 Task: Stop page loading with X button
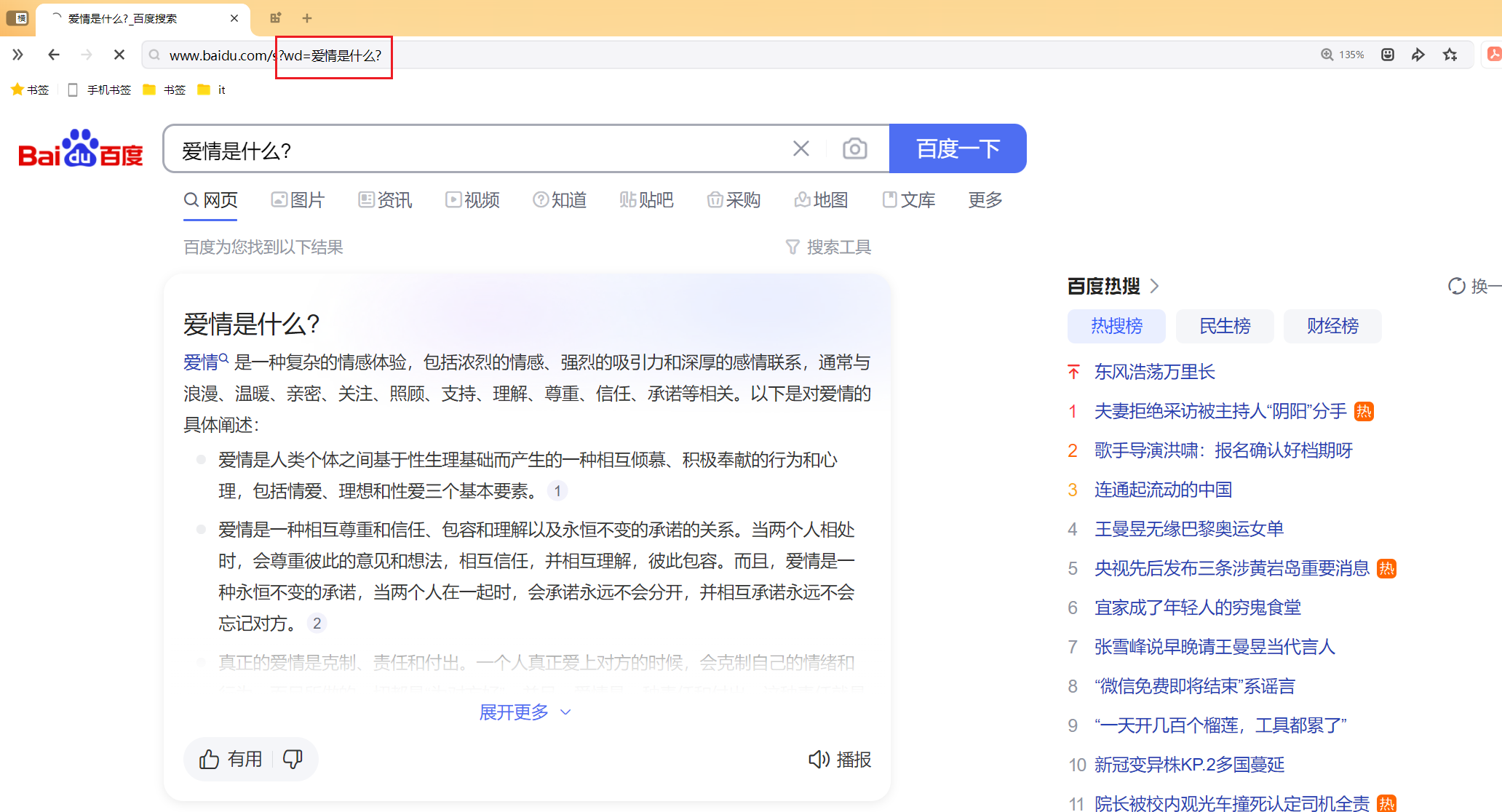[x=119, y=55]
